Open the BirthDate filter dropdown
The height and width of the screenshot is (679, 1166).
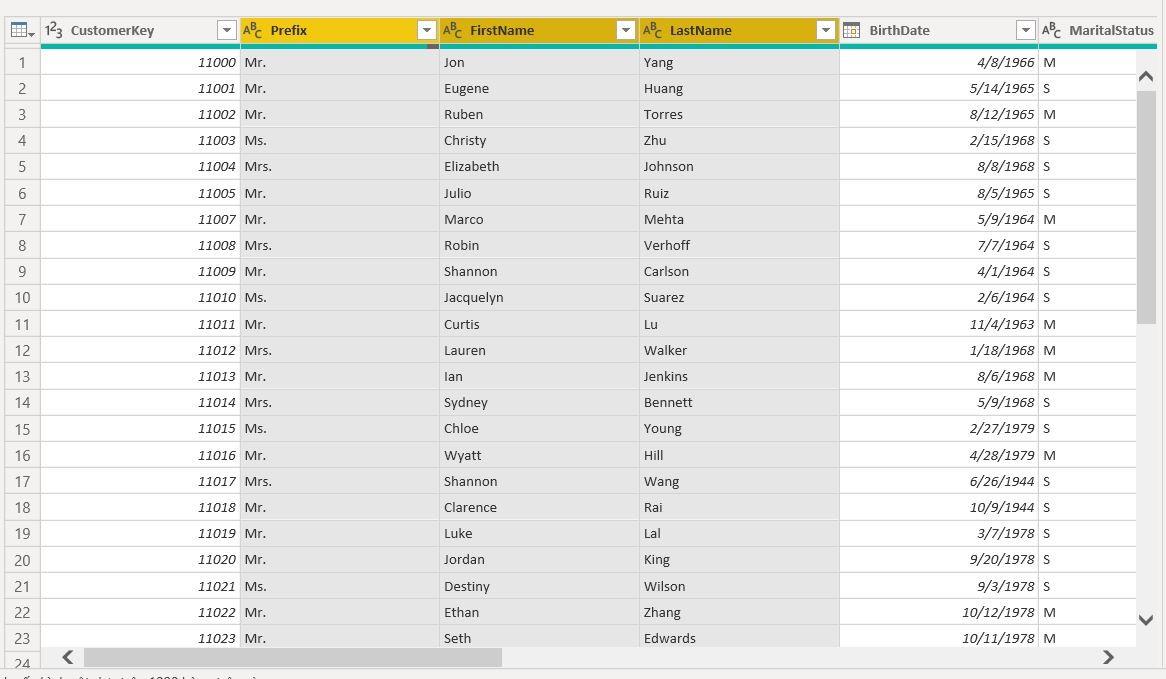coord(1025,31)
